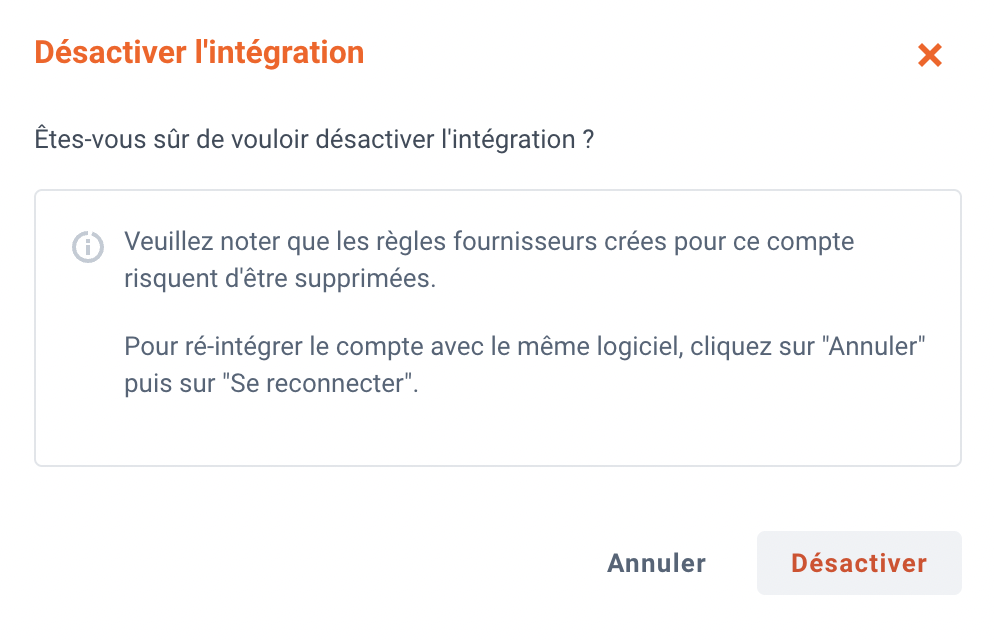Click the "Veuillez noter" warning sentence
The image size is (994, 640).
pos(489,260)
